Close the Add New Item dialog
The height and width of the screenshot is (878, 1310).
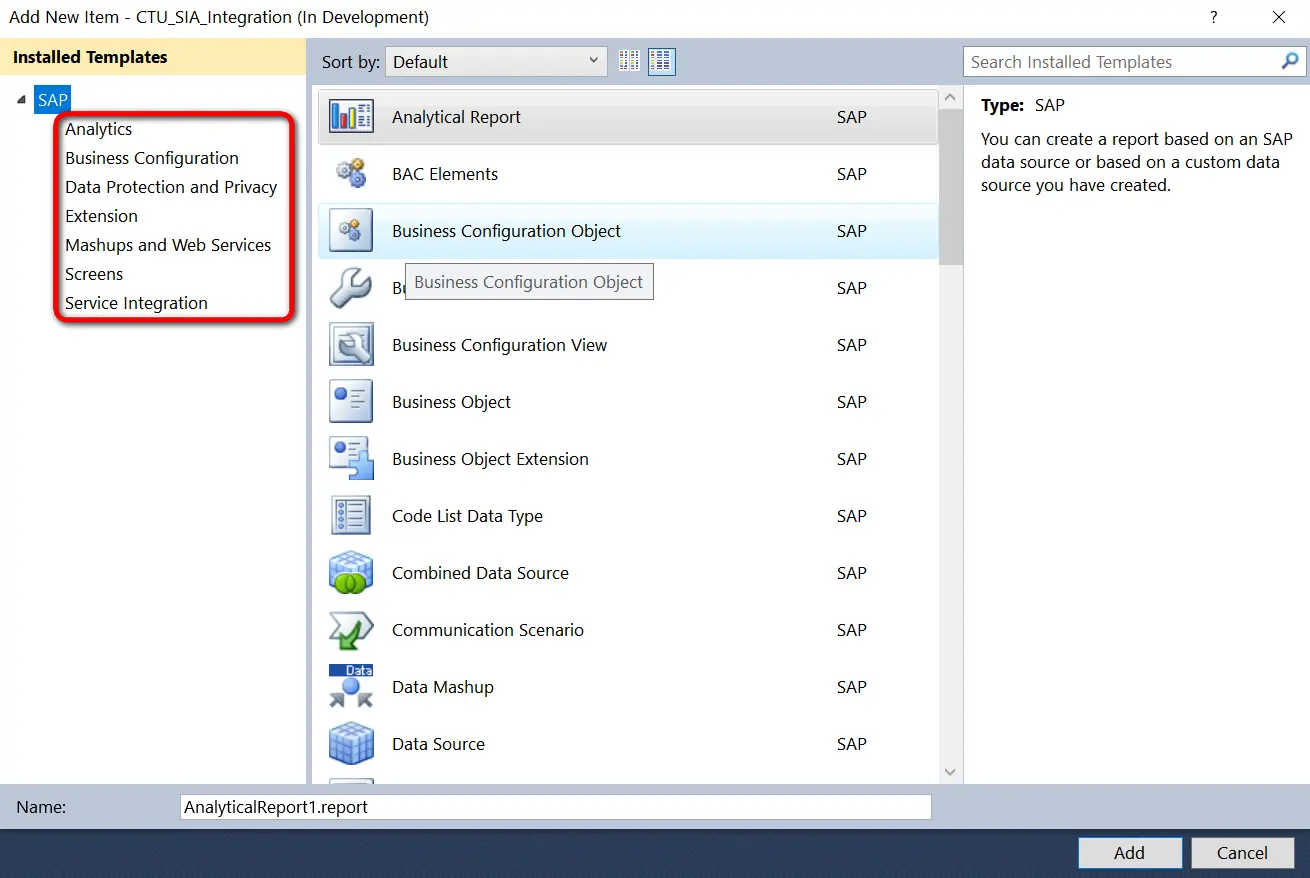(1279, 17)
